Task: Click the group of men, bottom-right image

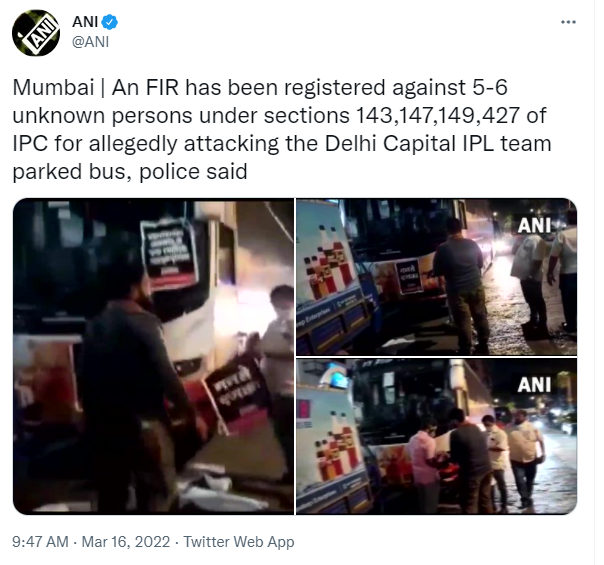Action: click(x=476, y=458)
